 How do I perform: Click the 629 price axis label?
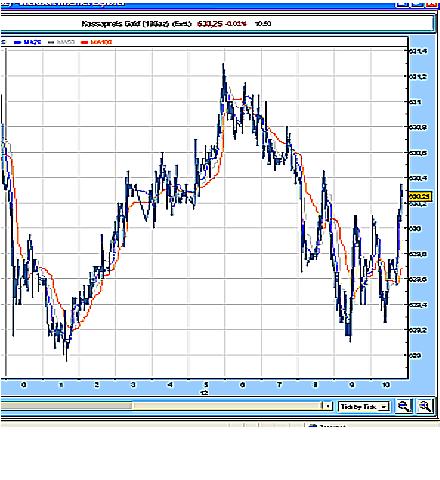tap(415, 355)
